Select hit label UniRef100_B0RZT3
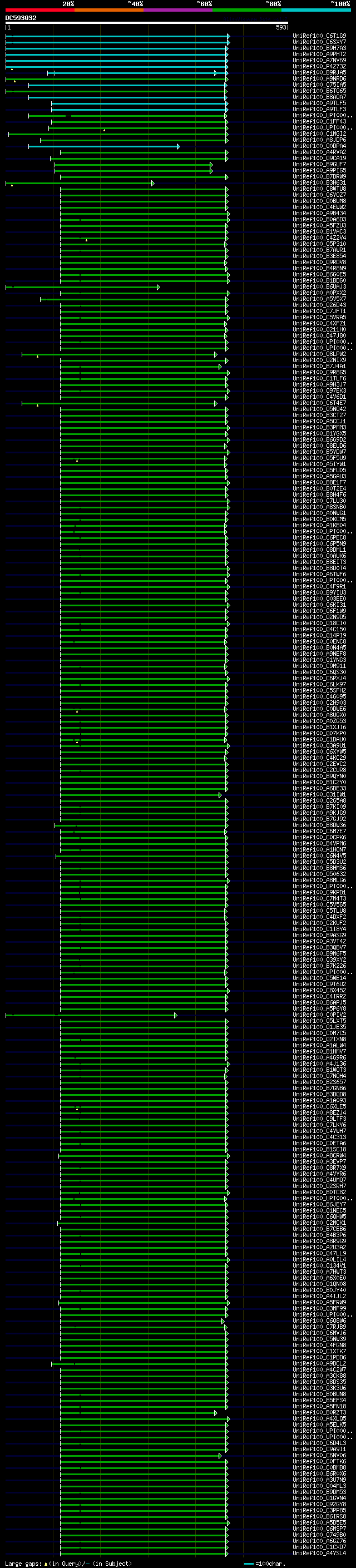356x1568 pixels. [319, 1413]
